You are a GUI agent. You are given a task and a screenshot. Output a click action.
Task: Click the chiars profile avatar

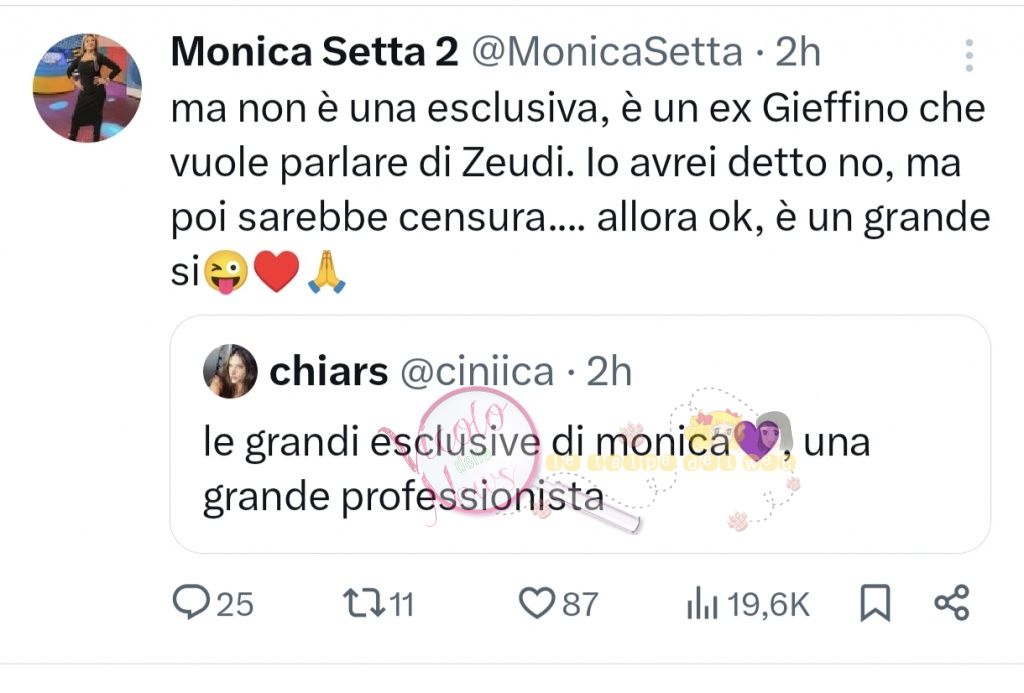pos(230,373)
